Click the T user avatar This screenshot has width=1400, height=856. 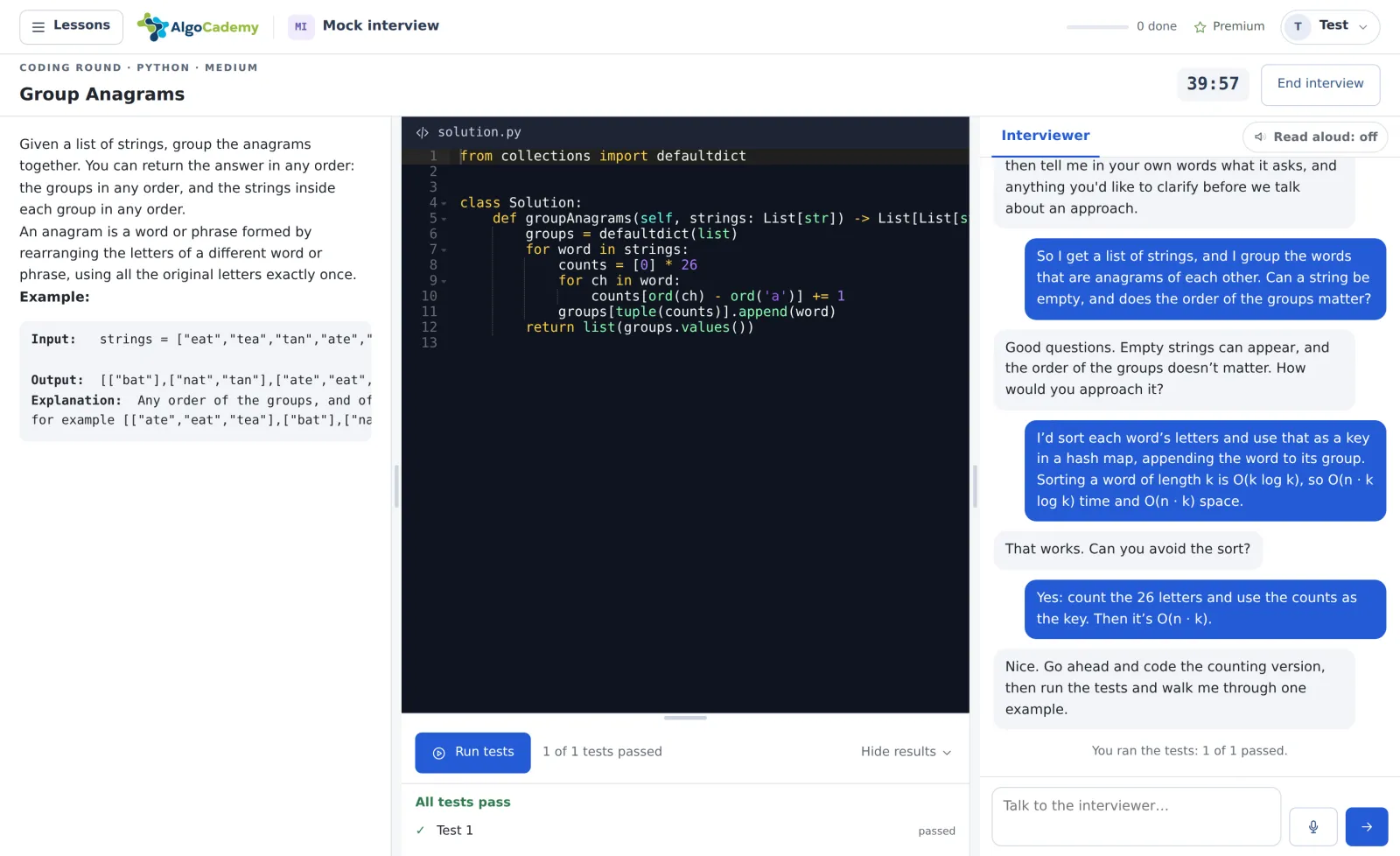1298,26
